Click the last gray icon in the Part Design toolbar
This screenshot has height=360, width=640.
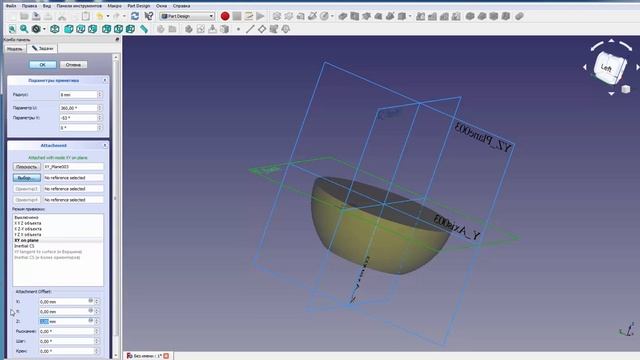coord(519,16)
